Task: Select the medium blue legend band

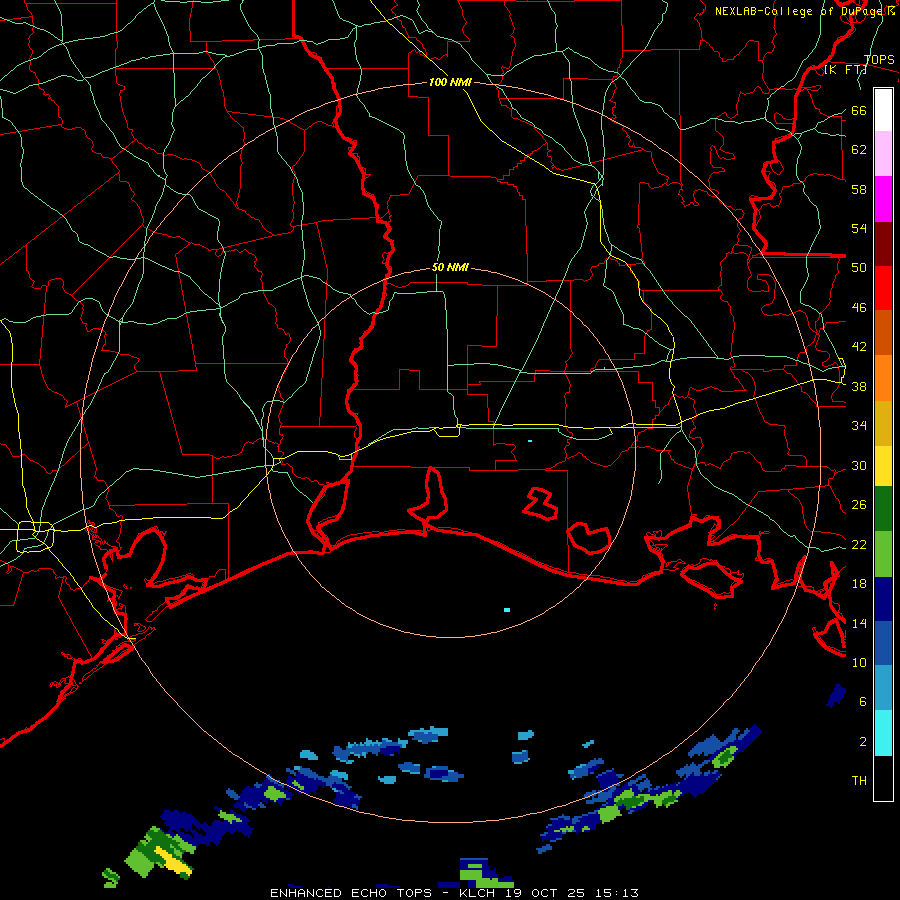Action: tap(883, 643)
